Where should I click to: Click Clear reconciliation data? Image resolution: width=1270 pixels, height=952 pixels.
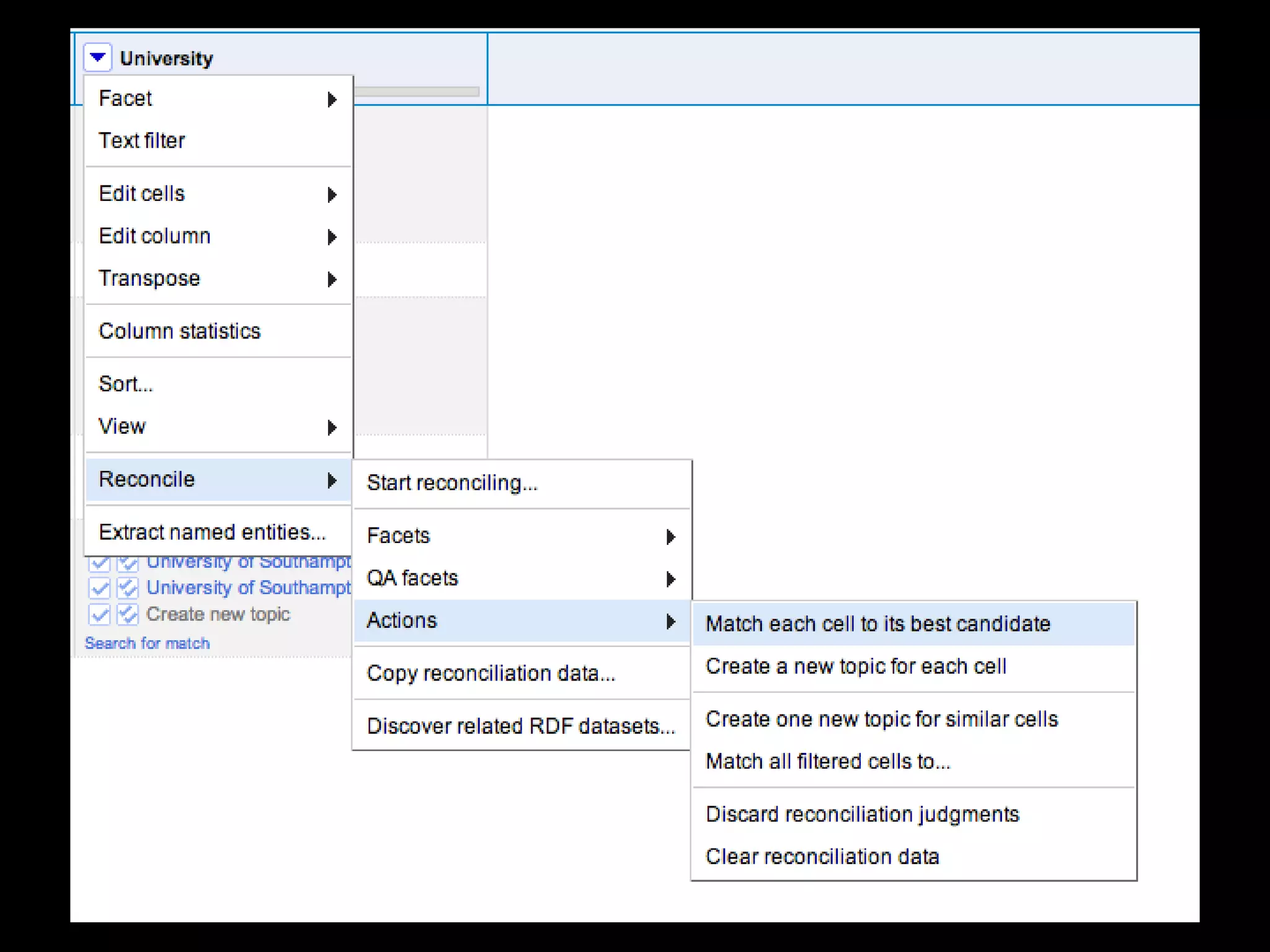[822, 857]
